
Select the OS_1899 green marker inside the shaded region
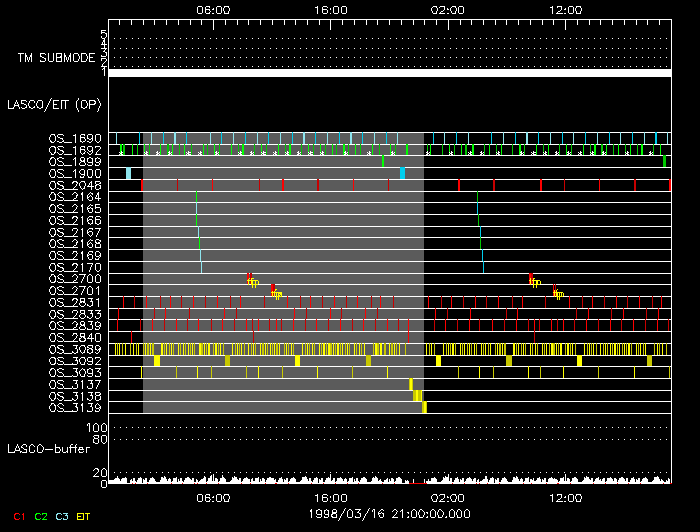coord(383,161)
